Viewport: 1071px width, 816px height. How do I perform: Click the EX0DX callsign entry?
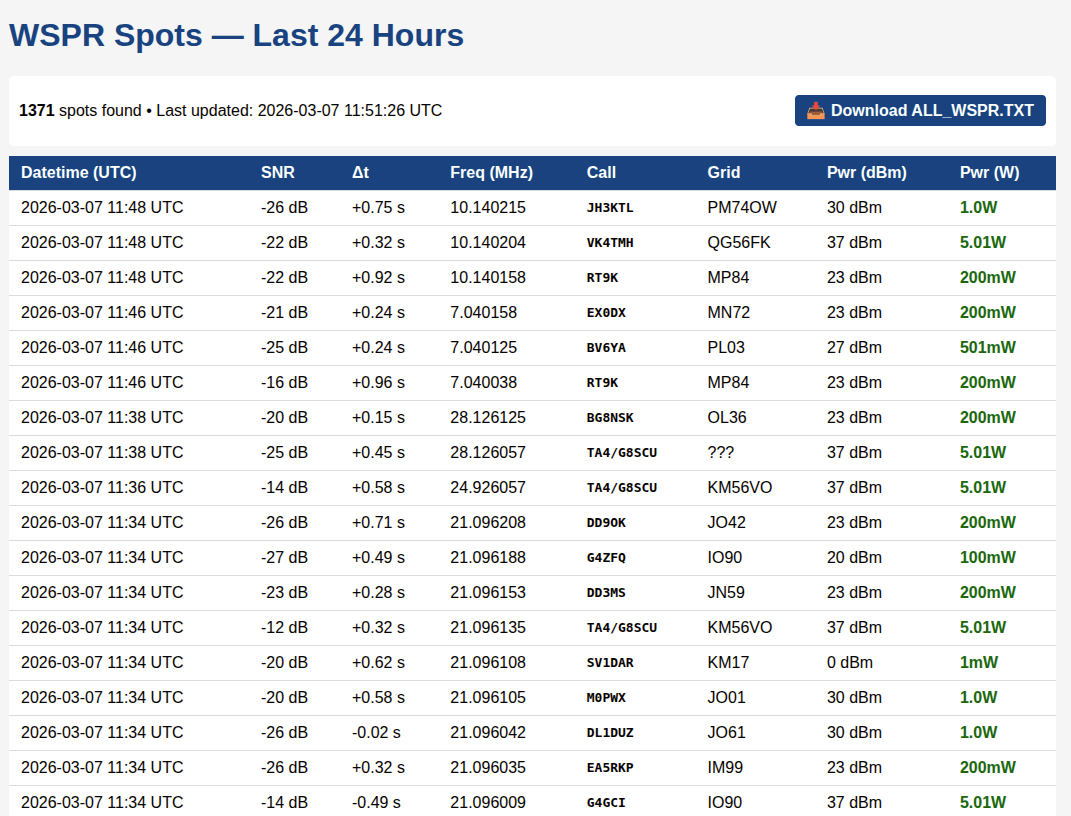606,313
